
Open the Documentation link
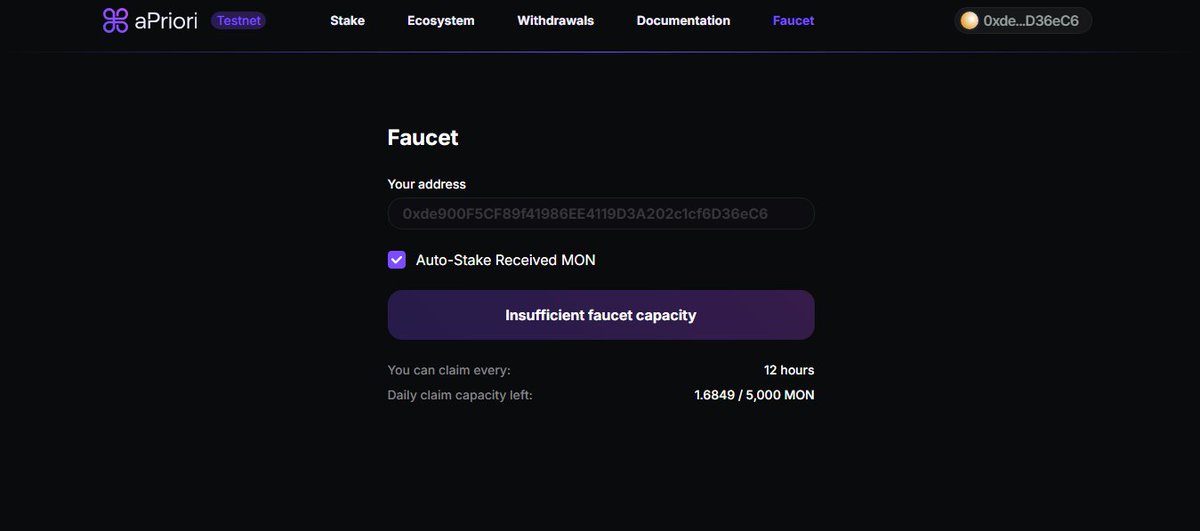coord(683,20)
